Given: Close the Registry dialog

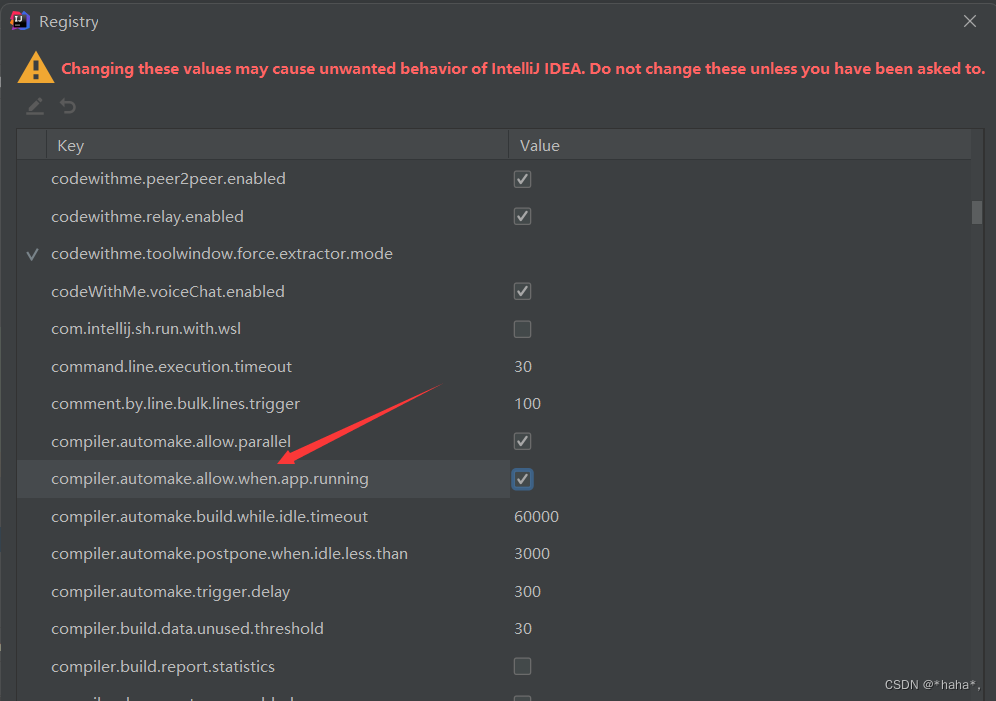Looking at the screenshot, I should [969, 21].
